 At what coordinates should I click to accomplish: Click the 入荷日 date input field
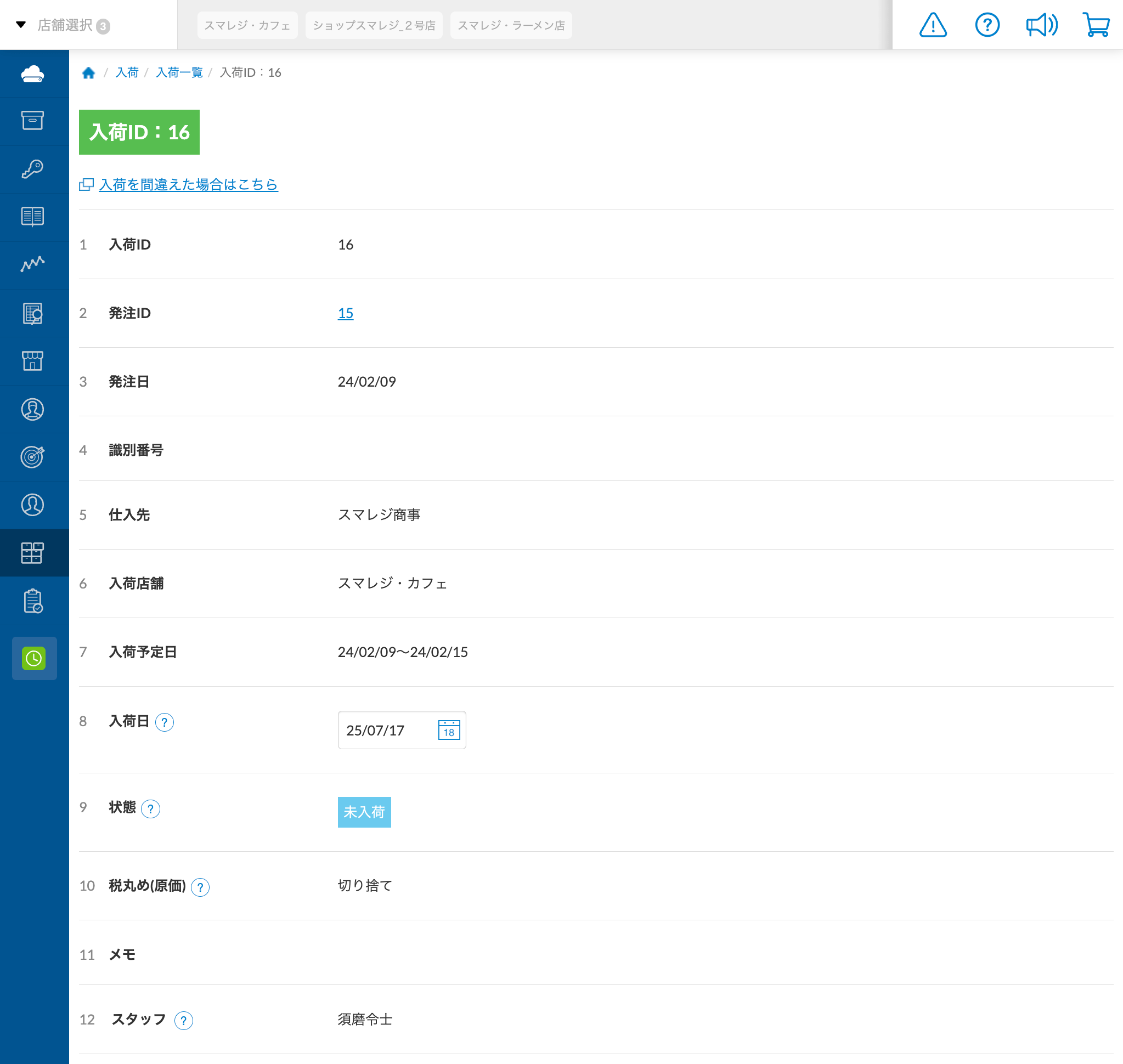pos(386,730)
